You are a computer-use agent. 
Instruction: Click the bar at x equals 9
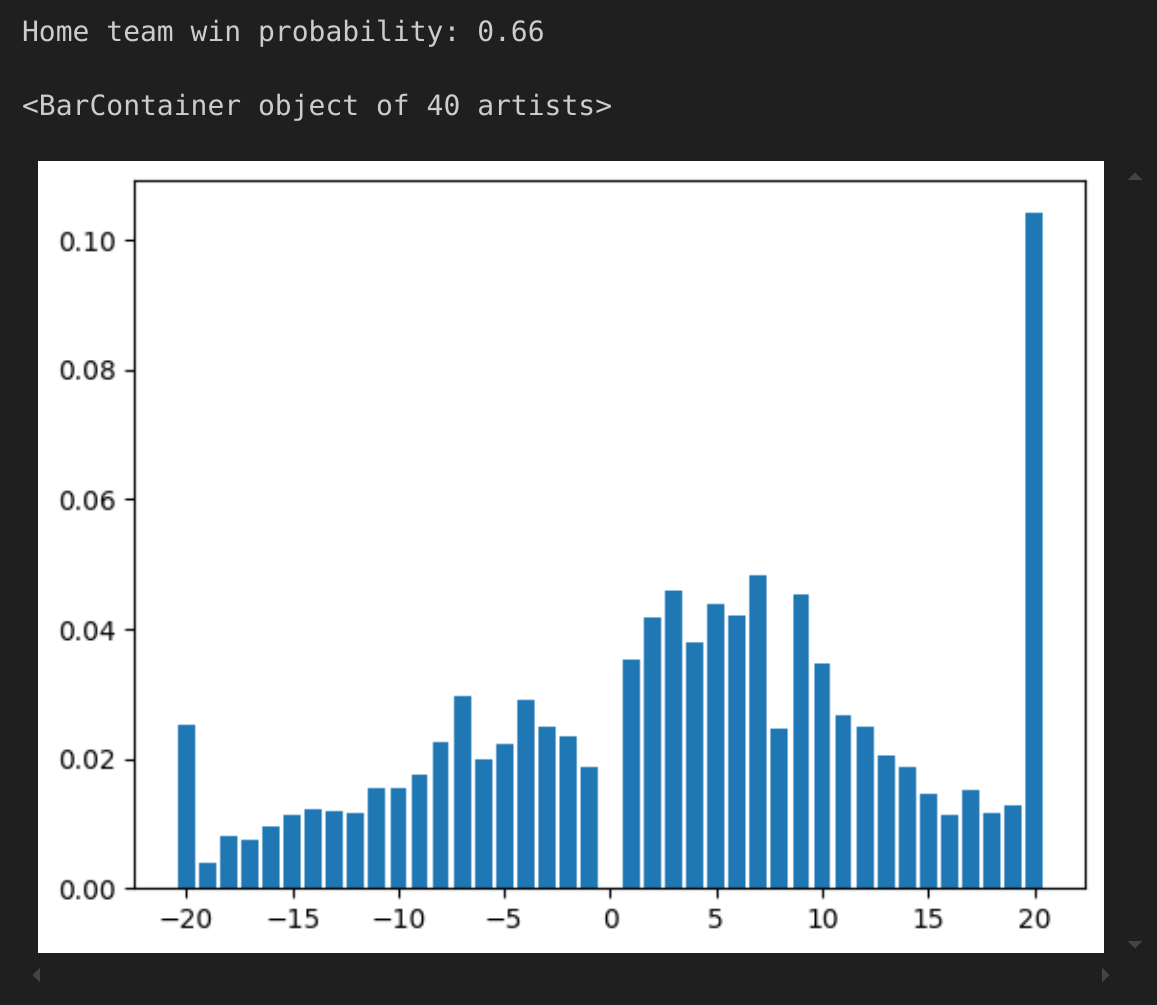(x=800, y=741)
